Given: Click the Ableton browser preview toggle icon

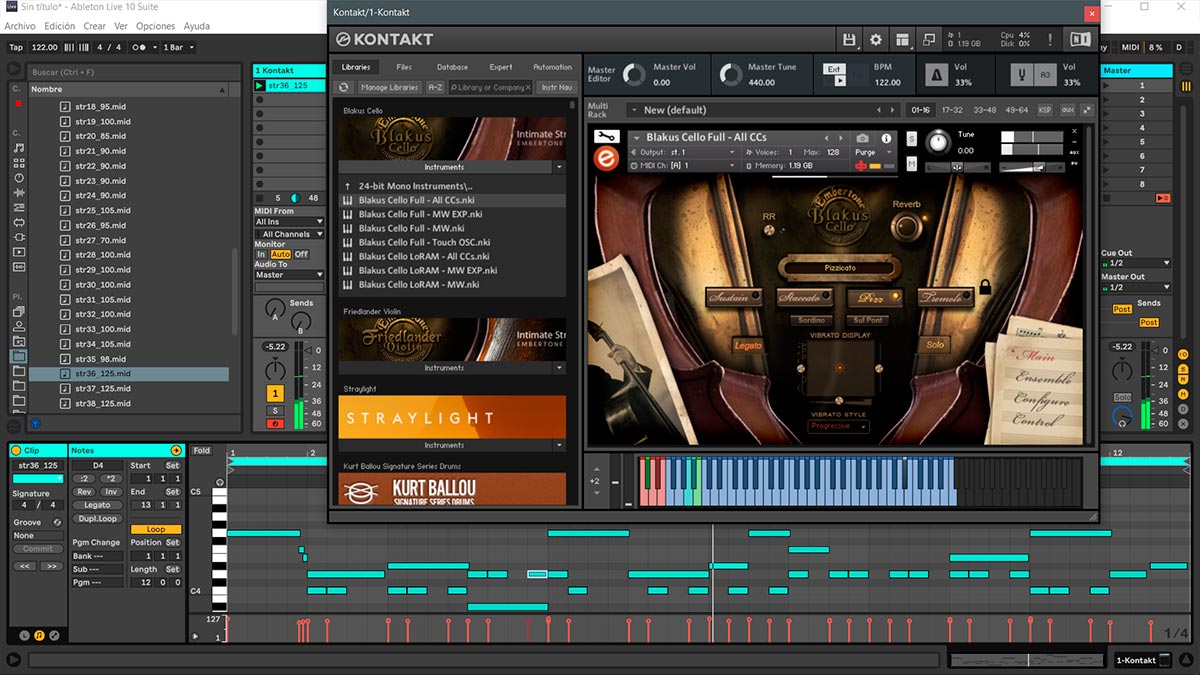Looking at the screenshot, I should click(x=35, y=424).
